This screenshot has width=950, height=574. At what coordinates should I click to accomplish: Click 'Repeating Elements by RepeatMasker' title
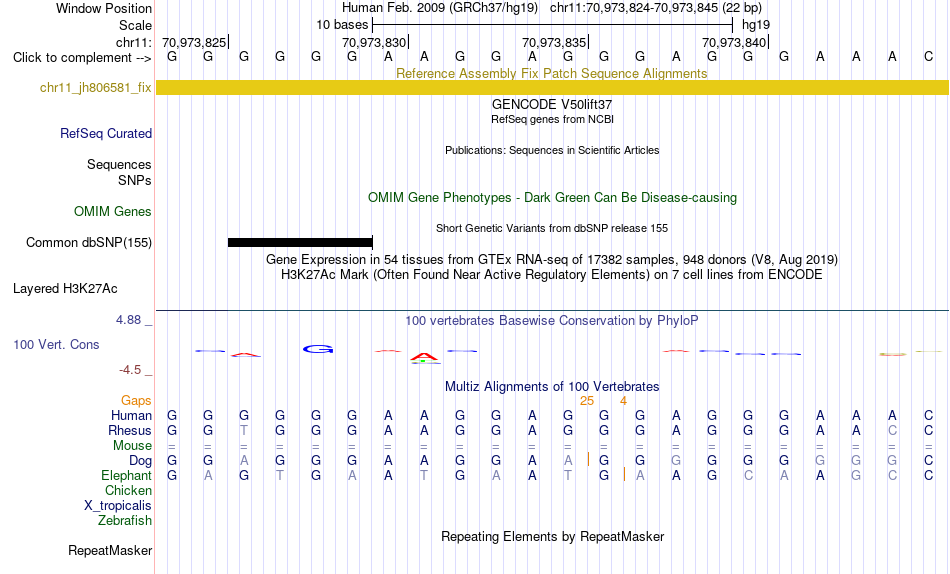553,536
